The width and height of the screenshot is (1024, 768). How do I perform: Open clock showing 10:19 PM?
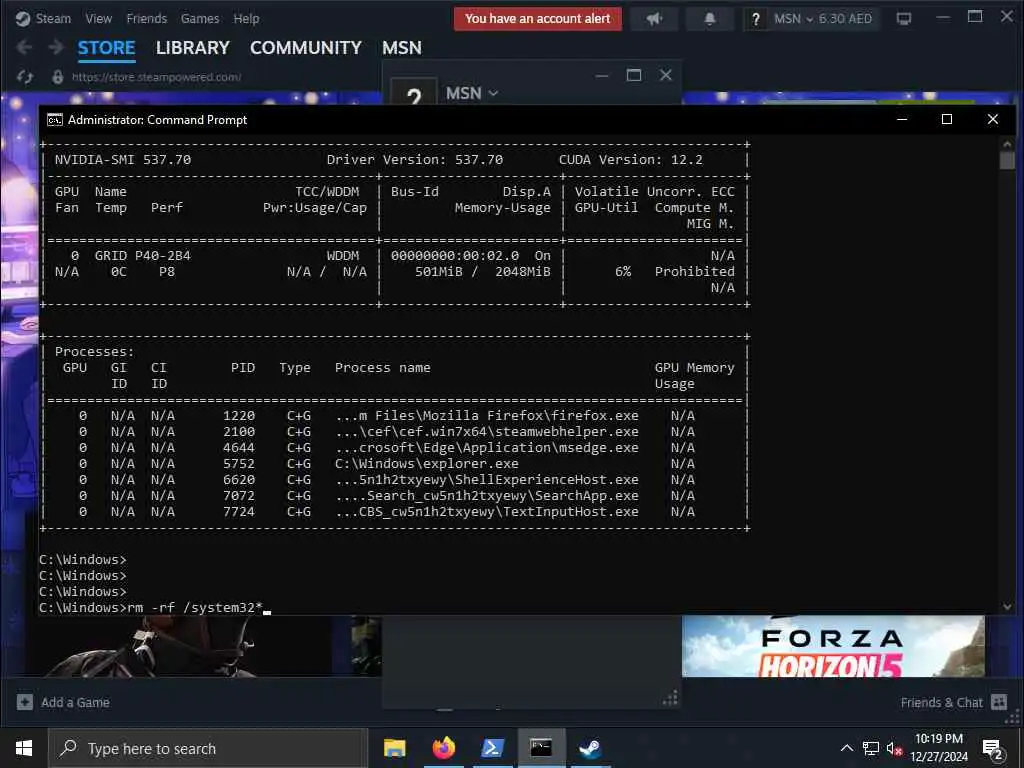939,748
